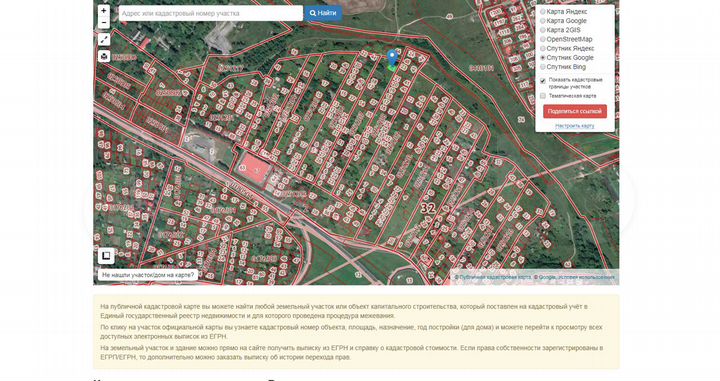
Task: Click the Поделиться ссылкой button
Action: pyautogui.click(x=574, y=111)
